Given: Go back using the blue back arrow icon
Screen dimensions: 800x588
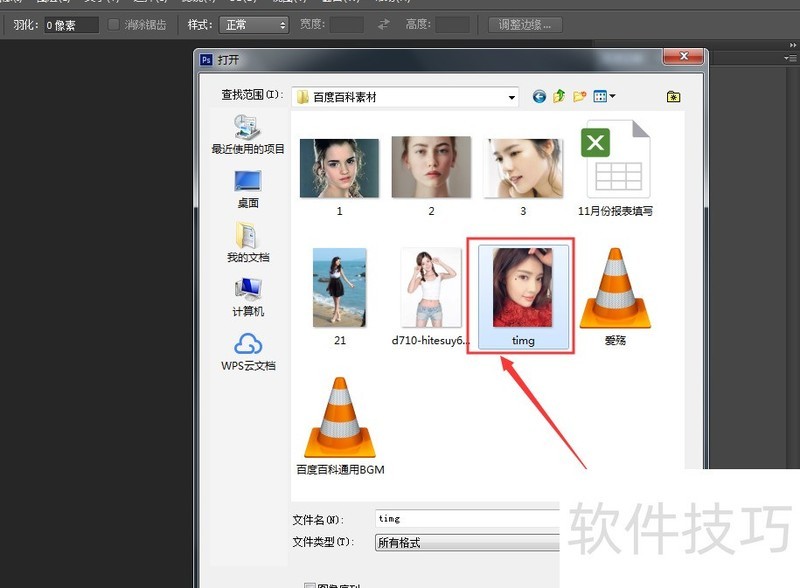Looking at the screenshot, I should coord(539,96).
